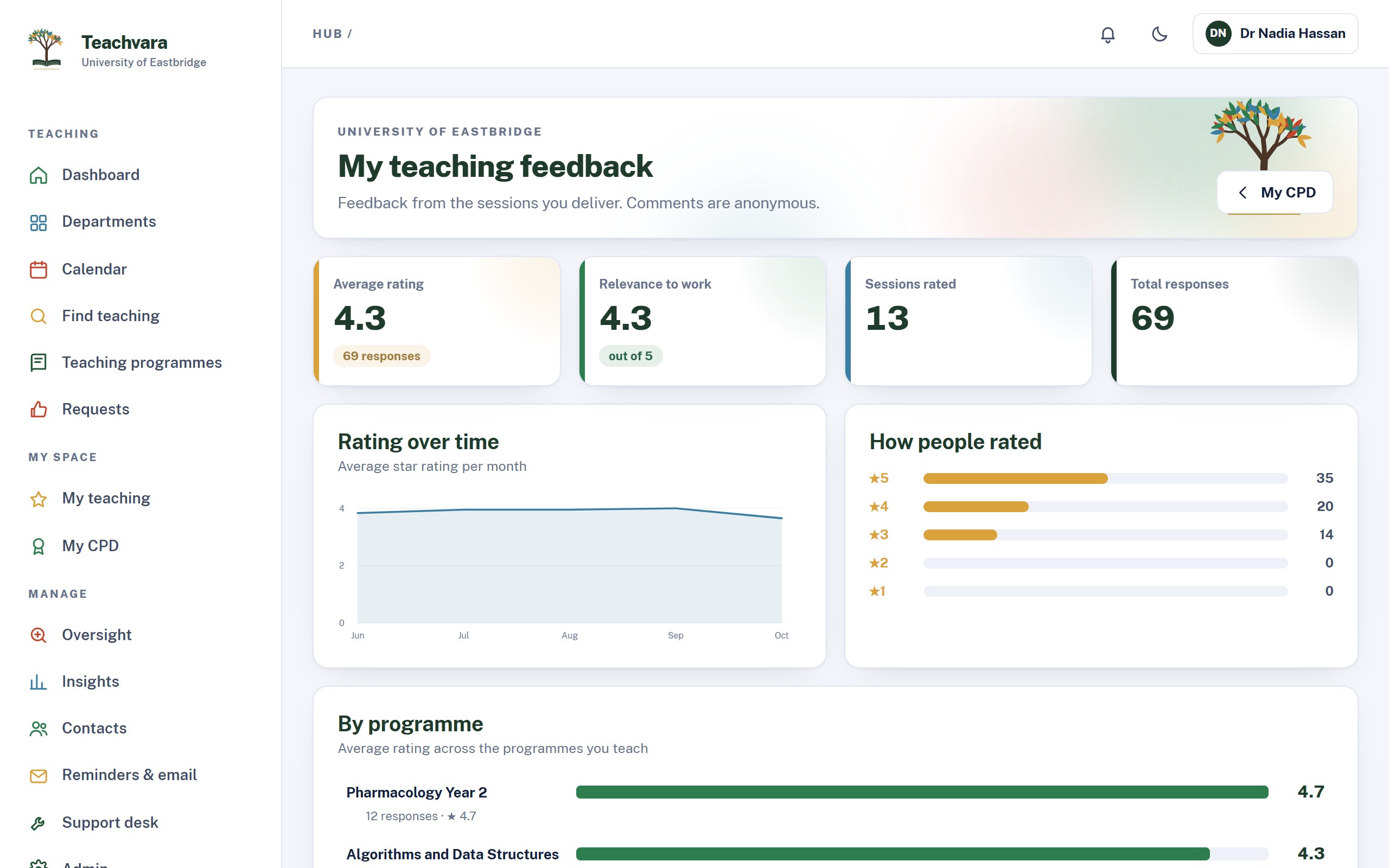
Task: Click the Teaching programmes icon
Action: [39, 363]
